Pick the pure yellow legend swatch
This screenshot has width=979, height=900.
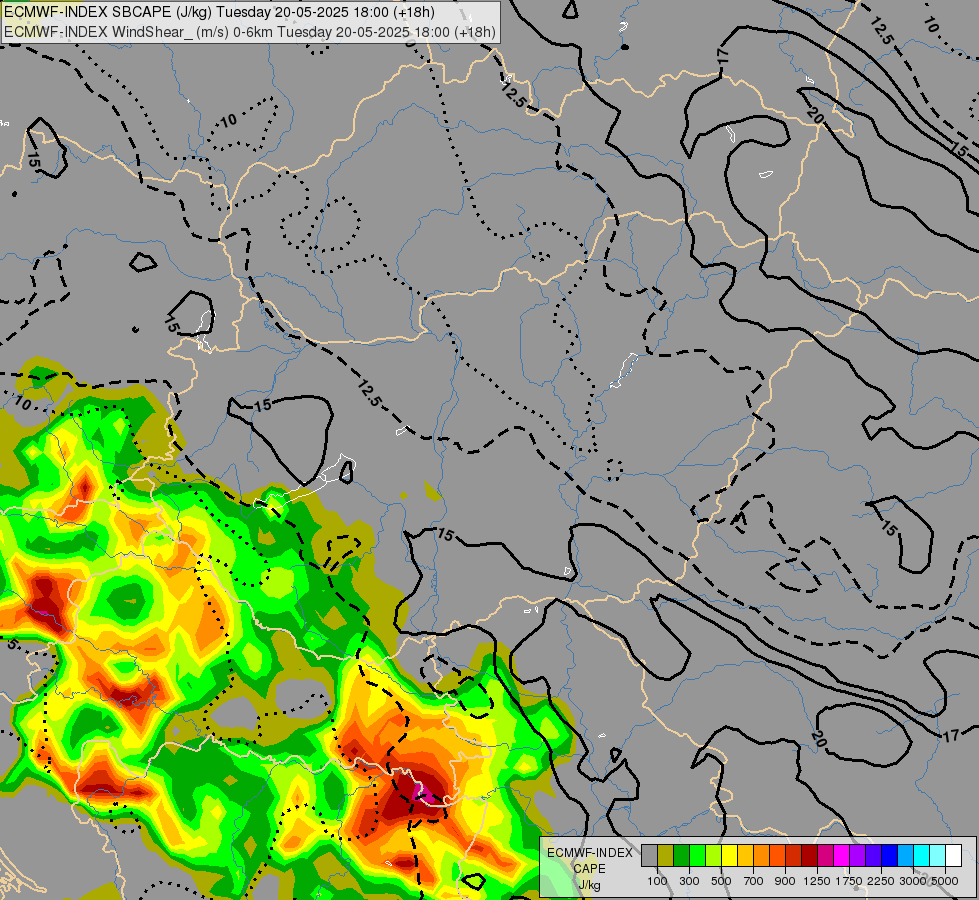(729, 856)
